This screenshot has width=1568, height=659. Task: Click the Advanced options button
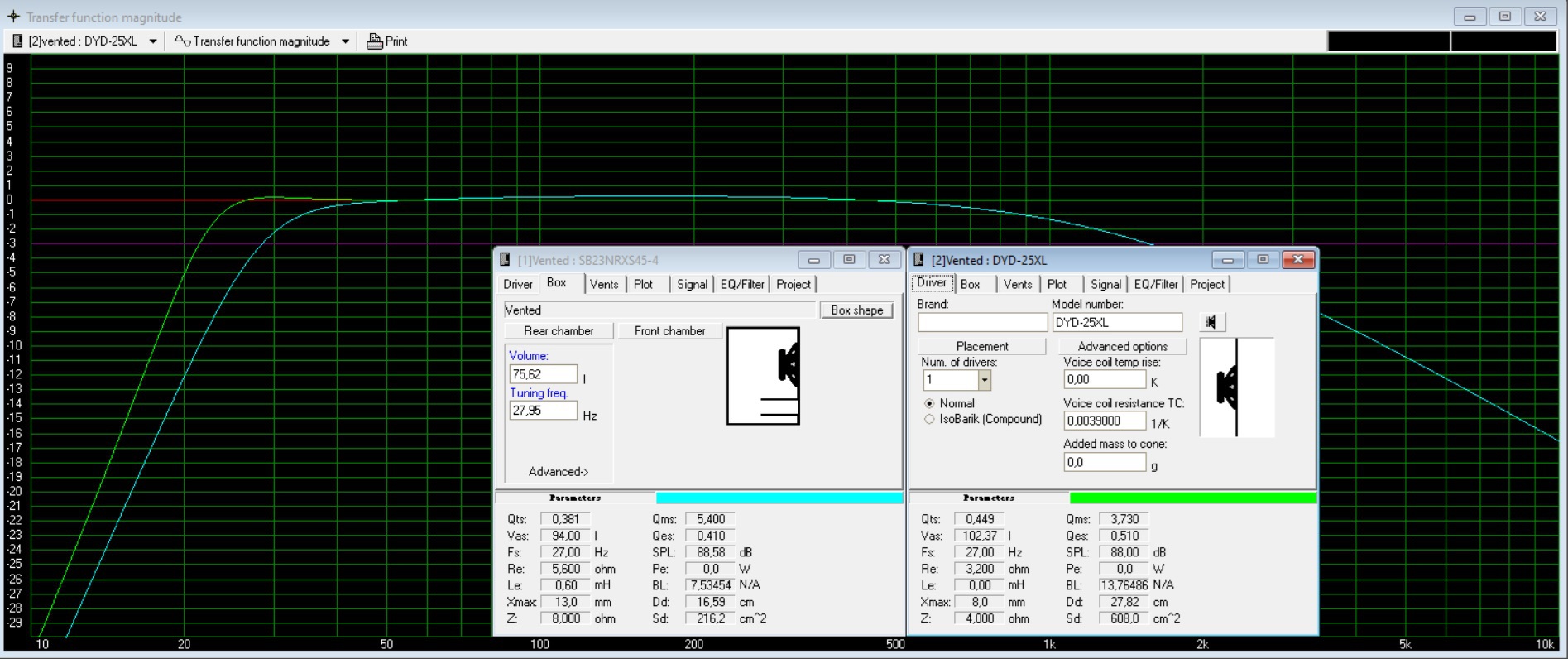(x=1123, y=346)
